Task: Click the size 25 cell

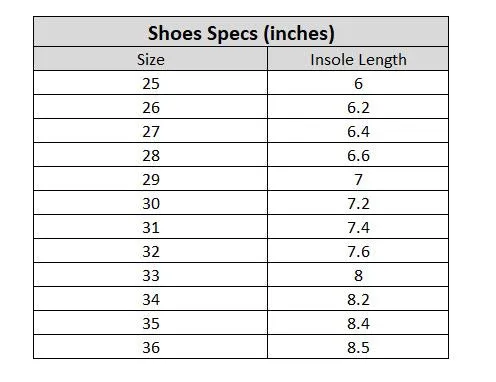Action: [151, 83]
